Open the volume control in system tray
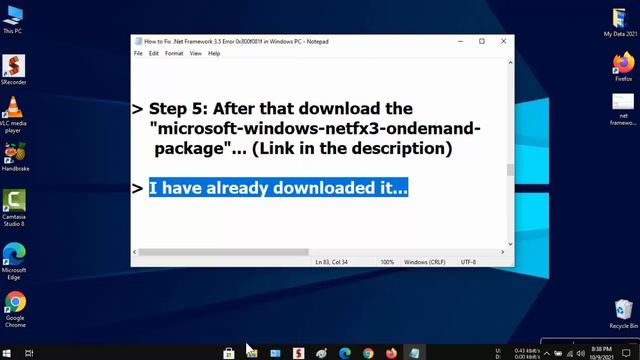 pyautogui.click(x=581, y=353)
